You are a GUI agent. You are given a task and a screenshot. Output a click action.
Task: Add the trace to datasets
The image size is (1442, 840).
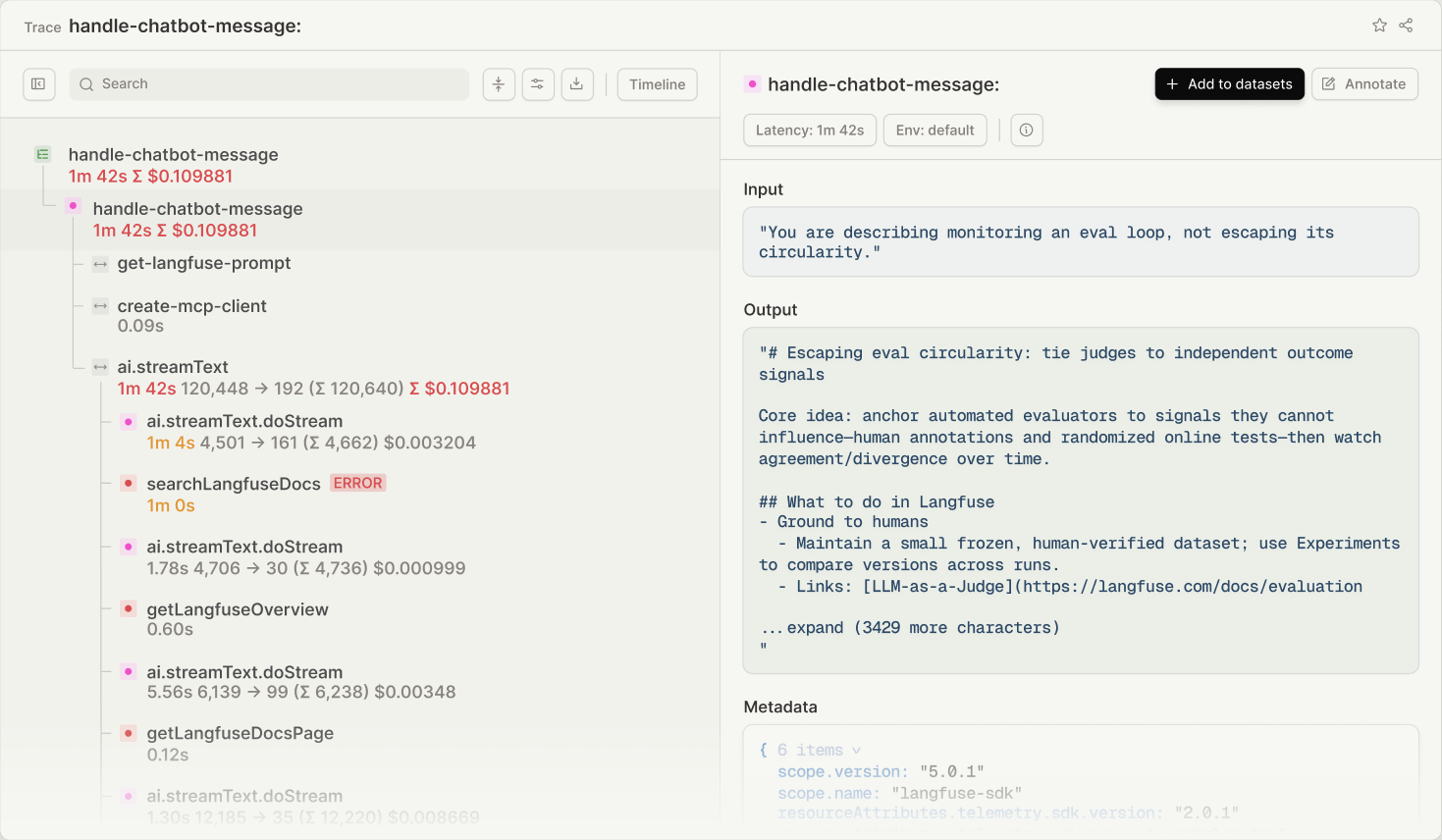tap(1229, 83)
